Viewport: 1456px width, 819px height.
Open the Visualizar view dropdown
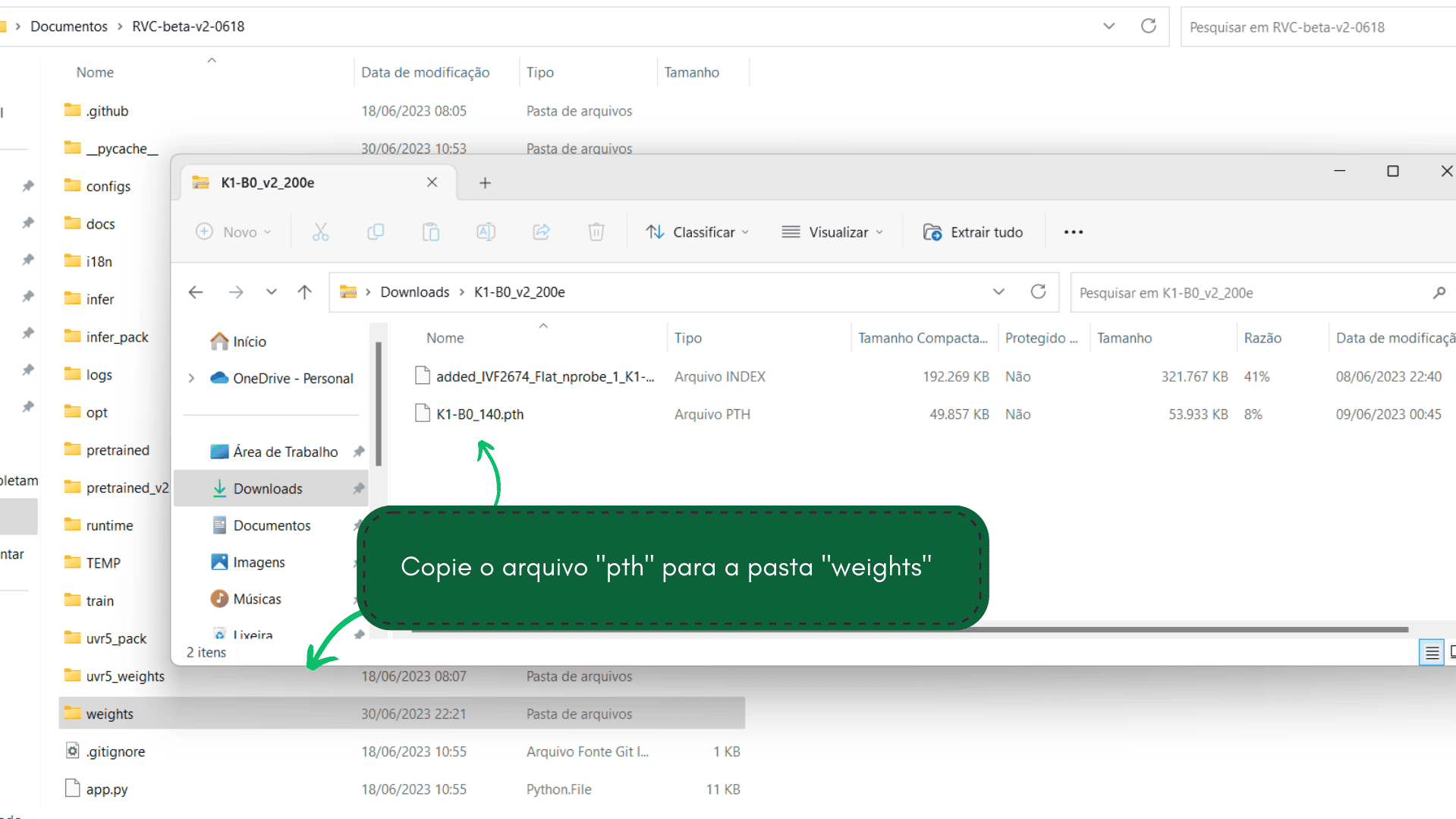(832, 232)
